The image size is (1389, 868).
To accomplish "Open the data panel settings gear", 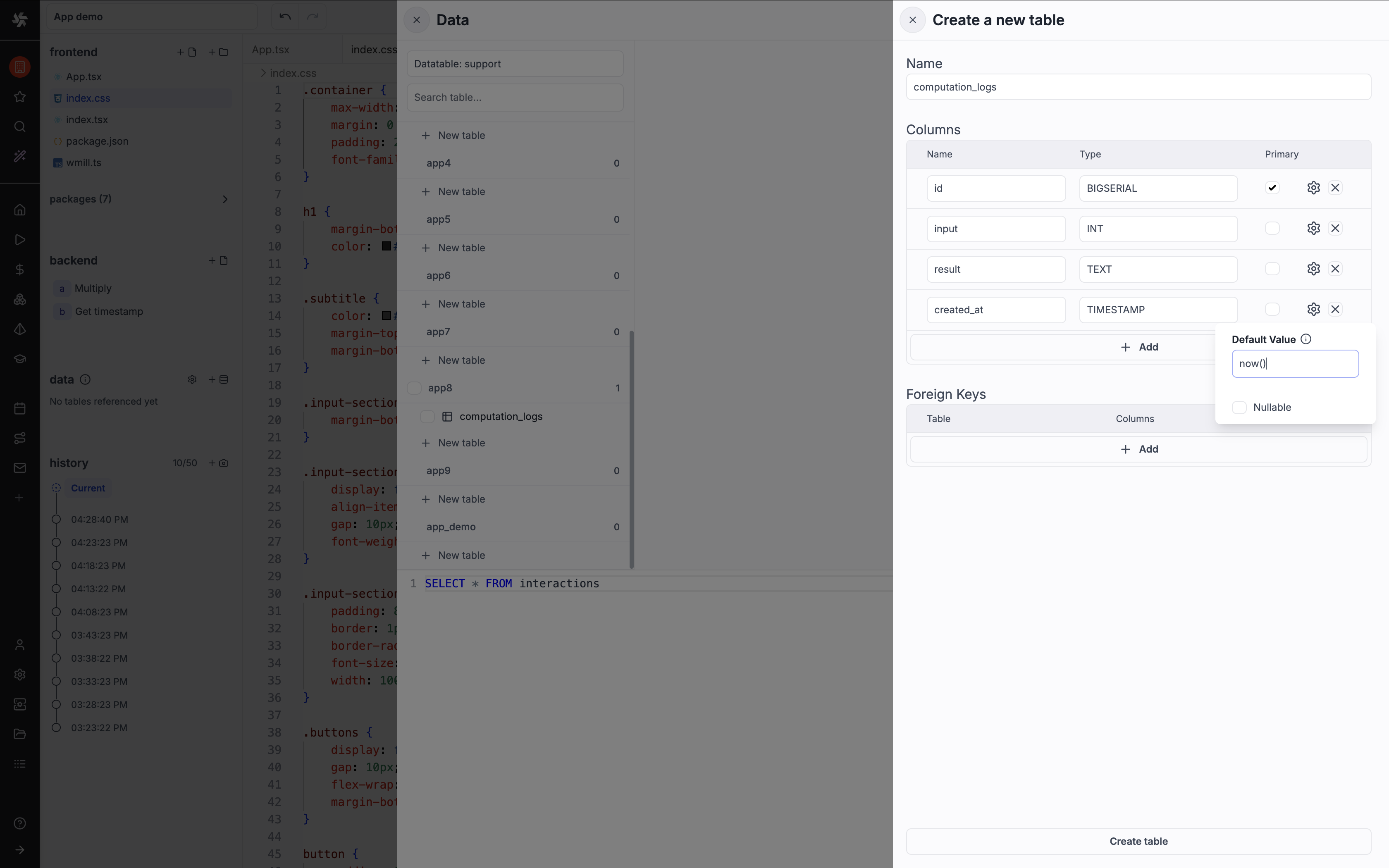I will click(192, 379).
